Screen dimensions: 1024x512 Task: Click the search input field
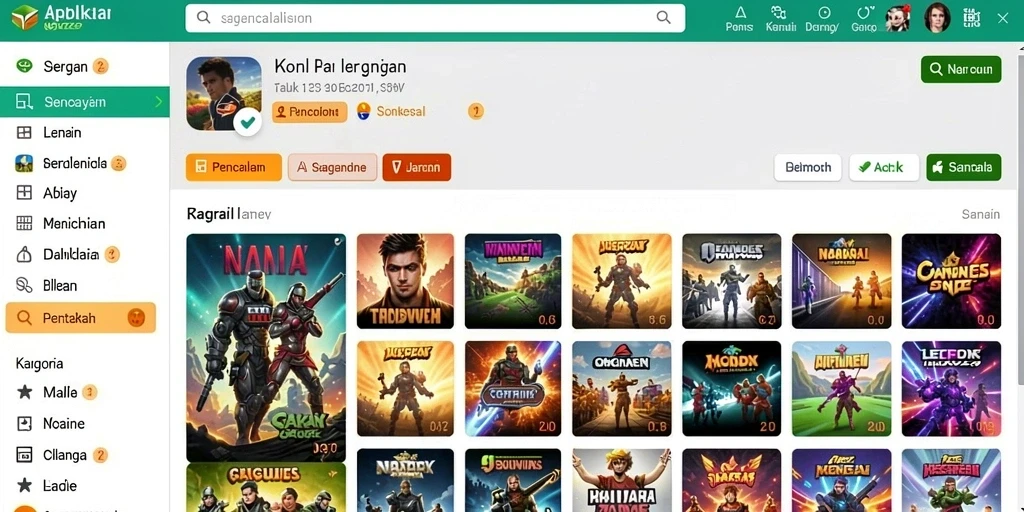435,18
